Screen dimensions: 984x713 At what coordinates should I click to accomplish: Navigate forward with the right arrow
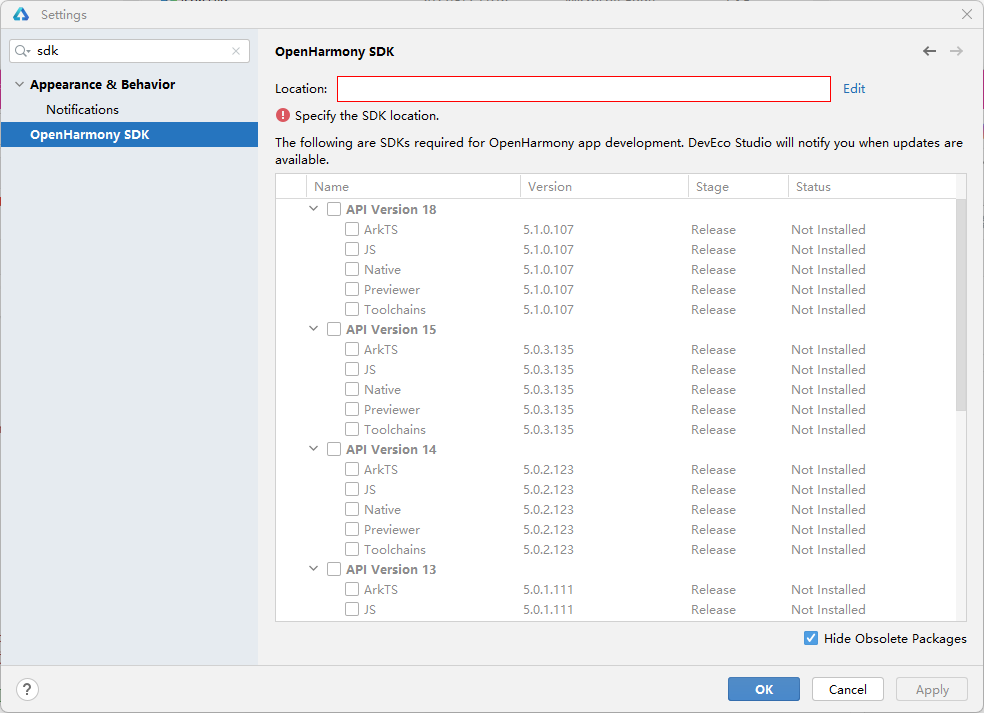coord(956,51)
